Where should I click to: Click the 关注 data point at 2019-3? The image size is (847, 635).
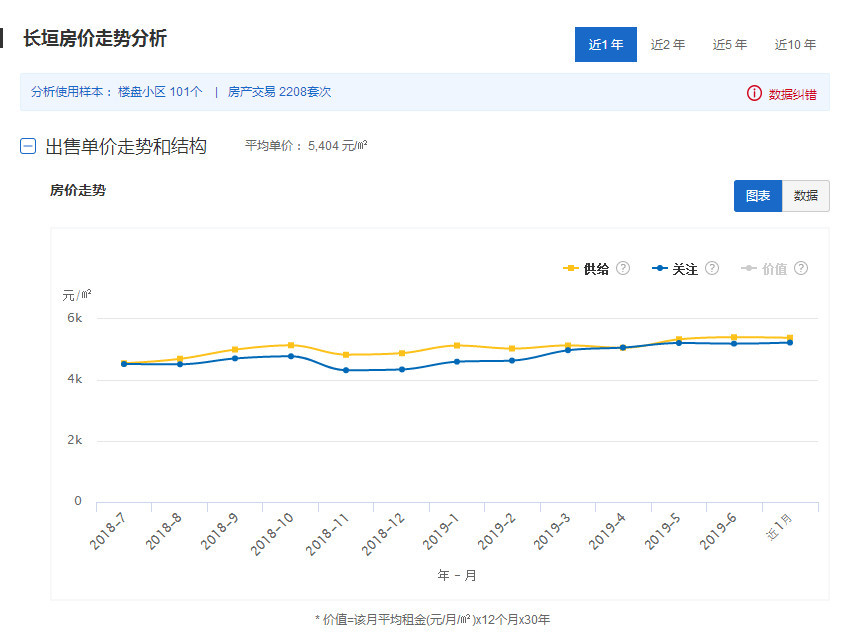click(568, 350)
